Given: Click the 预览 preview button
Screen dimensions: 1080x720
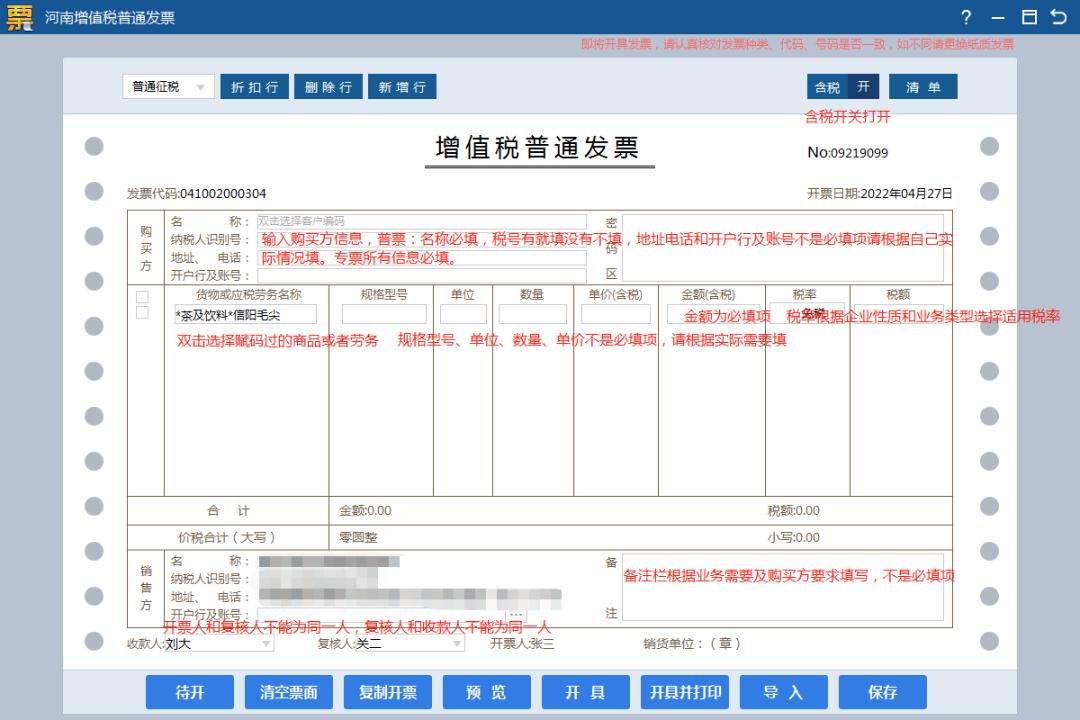Looking at the screenshot, I should click(486, 691).
